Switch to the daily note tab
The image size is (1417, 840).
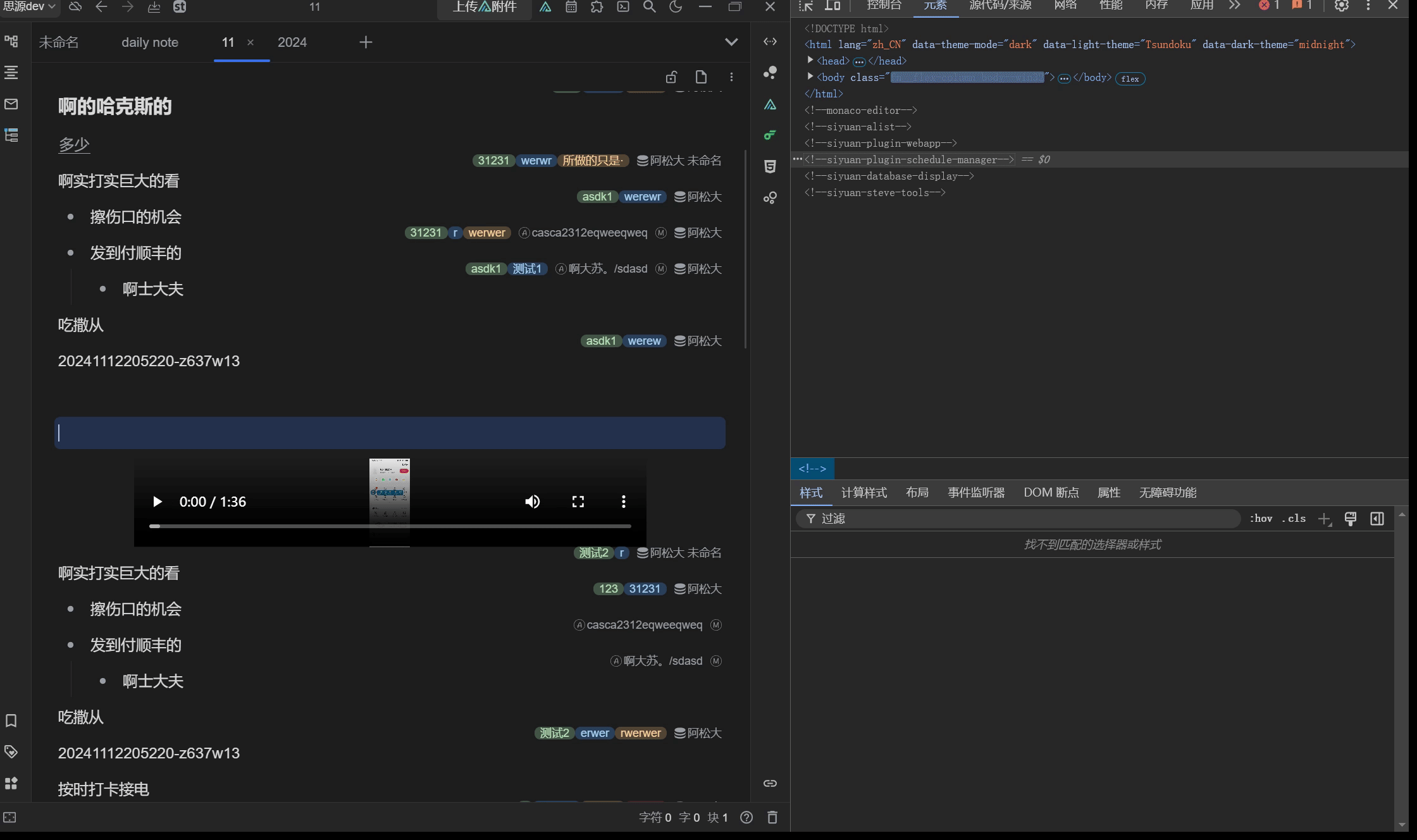pyautogui.click(x=150, y=42)
